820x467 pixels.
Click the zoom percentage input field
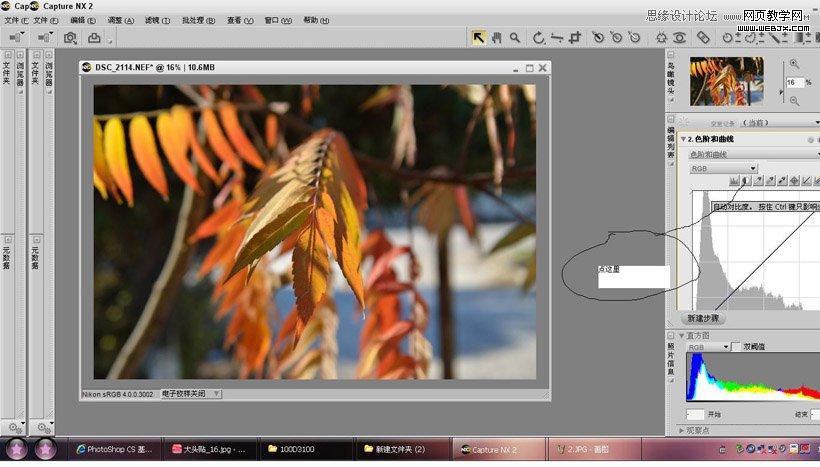coord(793,82)
